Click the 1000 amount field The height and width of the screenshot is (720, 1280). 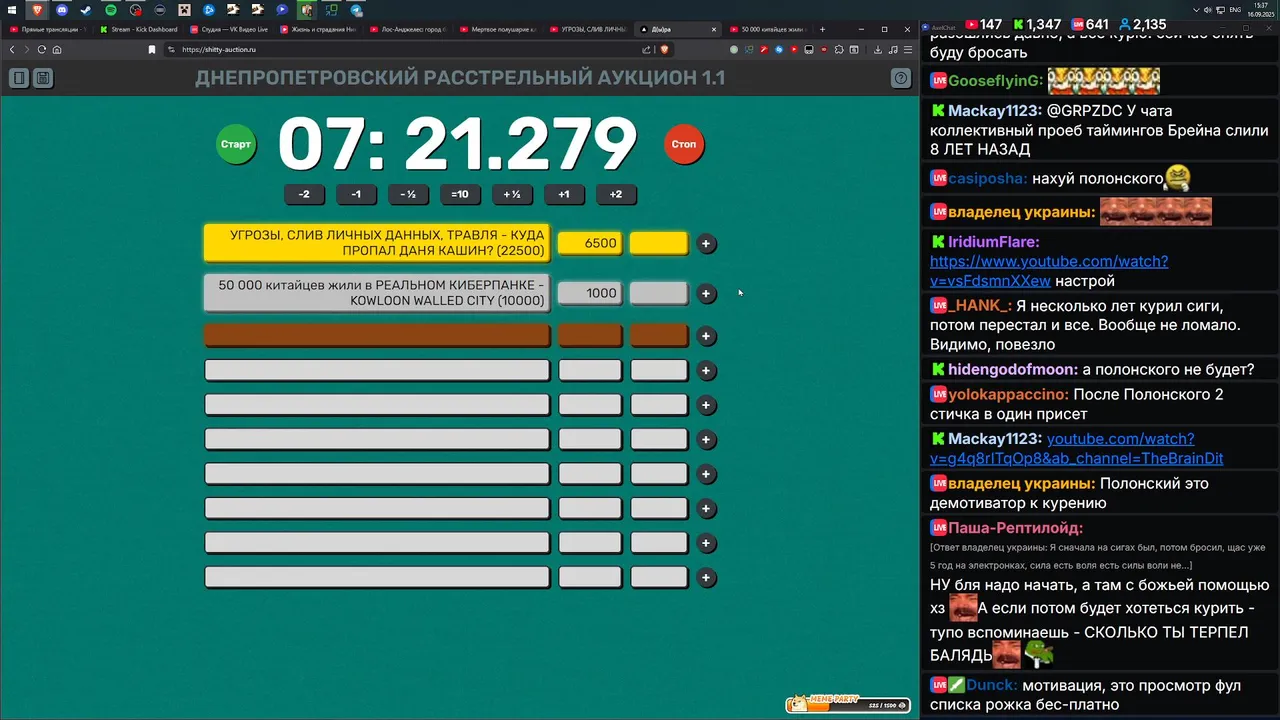coord(590,293)
